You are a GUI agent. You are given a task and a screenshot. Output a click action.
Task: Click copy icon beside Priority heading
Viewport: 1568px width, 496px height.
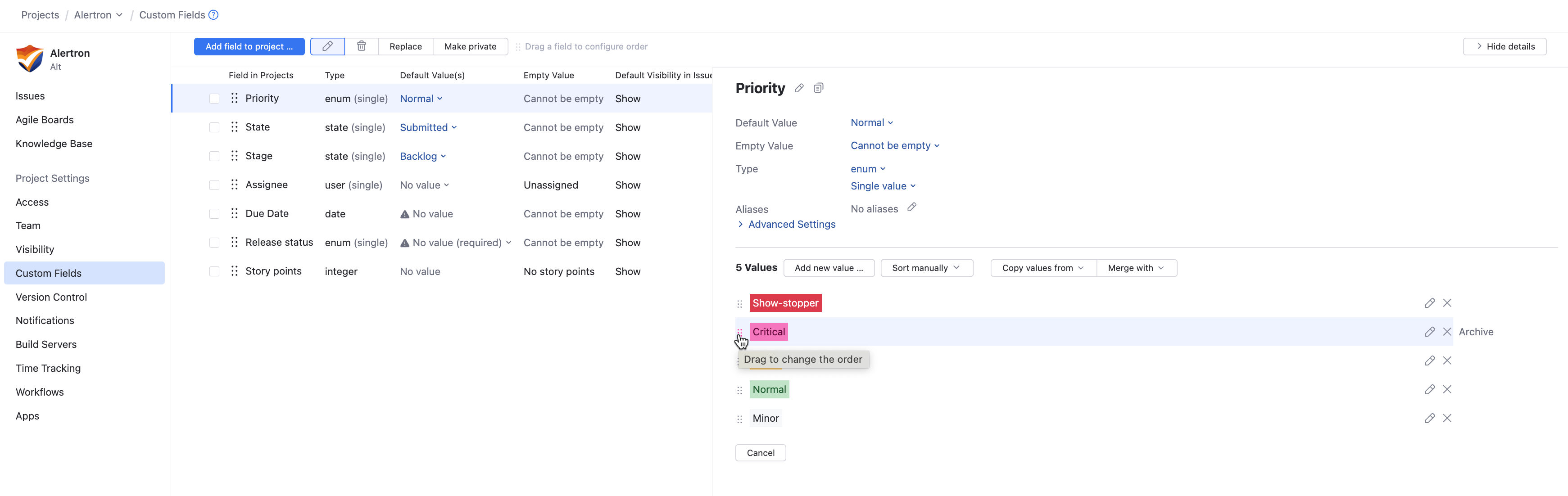(818, 88)
